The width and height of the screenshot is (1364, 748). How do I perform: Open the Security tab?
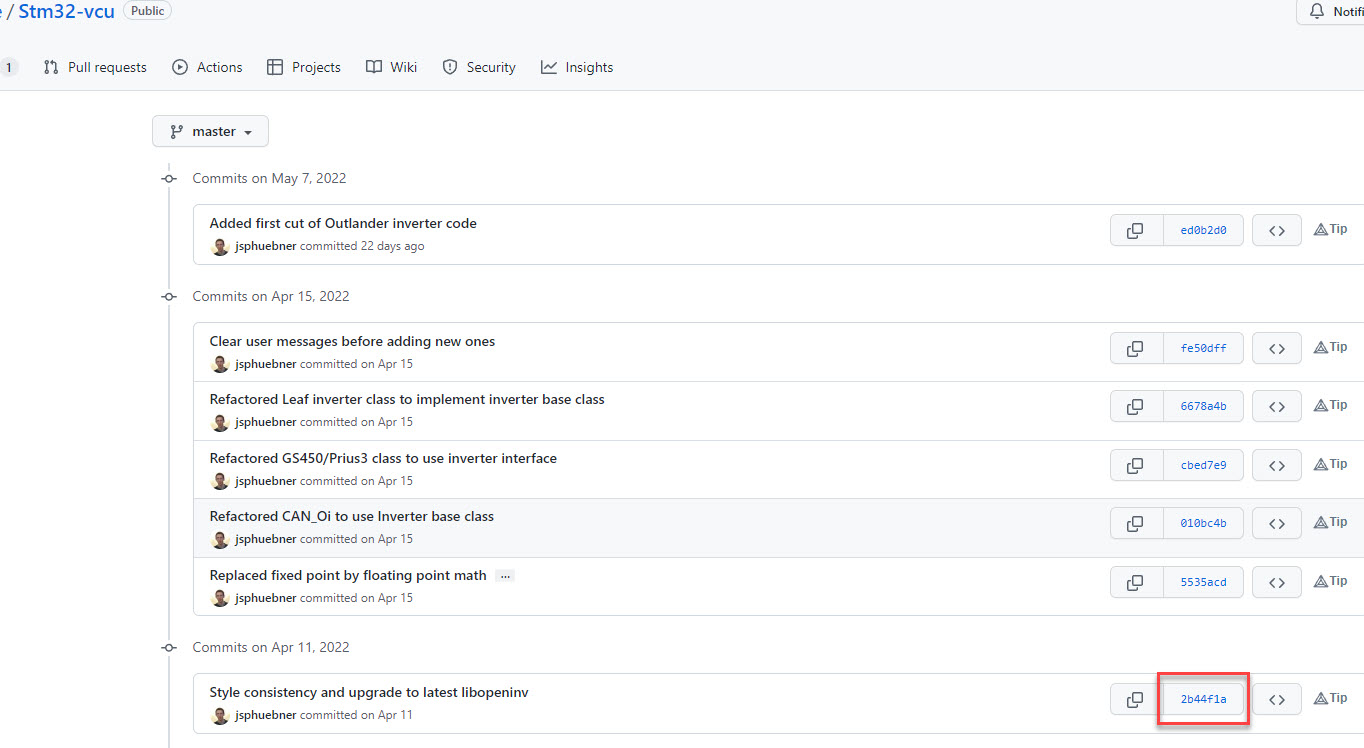479,67
